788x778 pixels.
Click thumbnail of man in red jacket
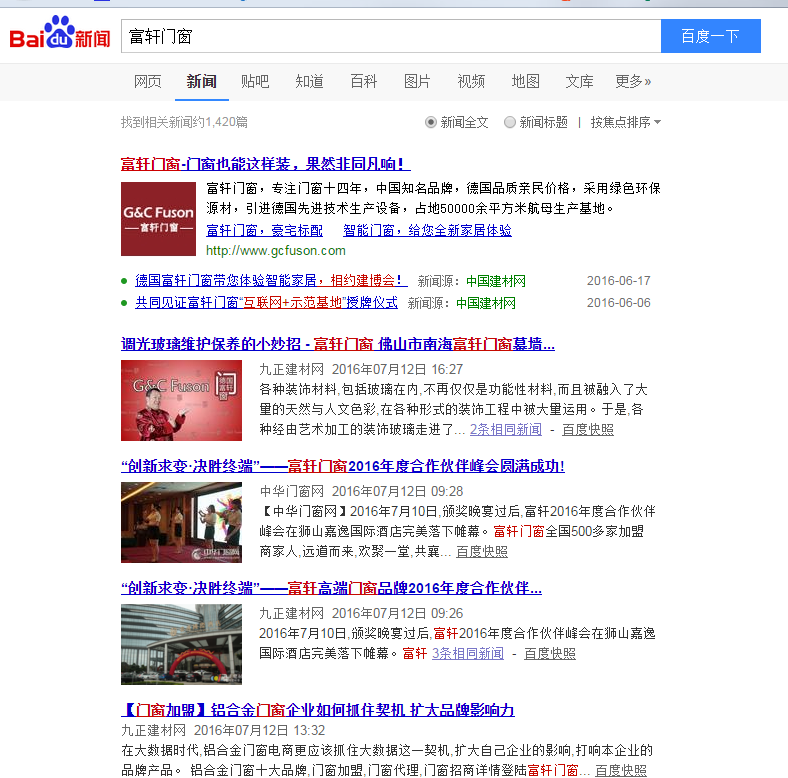tap(181, 401)
